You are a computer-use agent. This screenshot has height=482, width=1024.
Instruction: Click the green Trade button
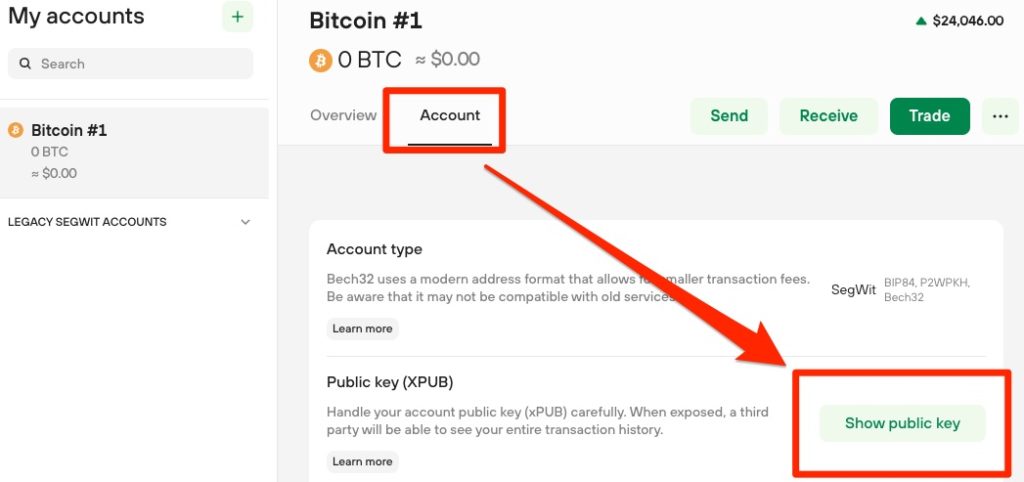[929, 116]
